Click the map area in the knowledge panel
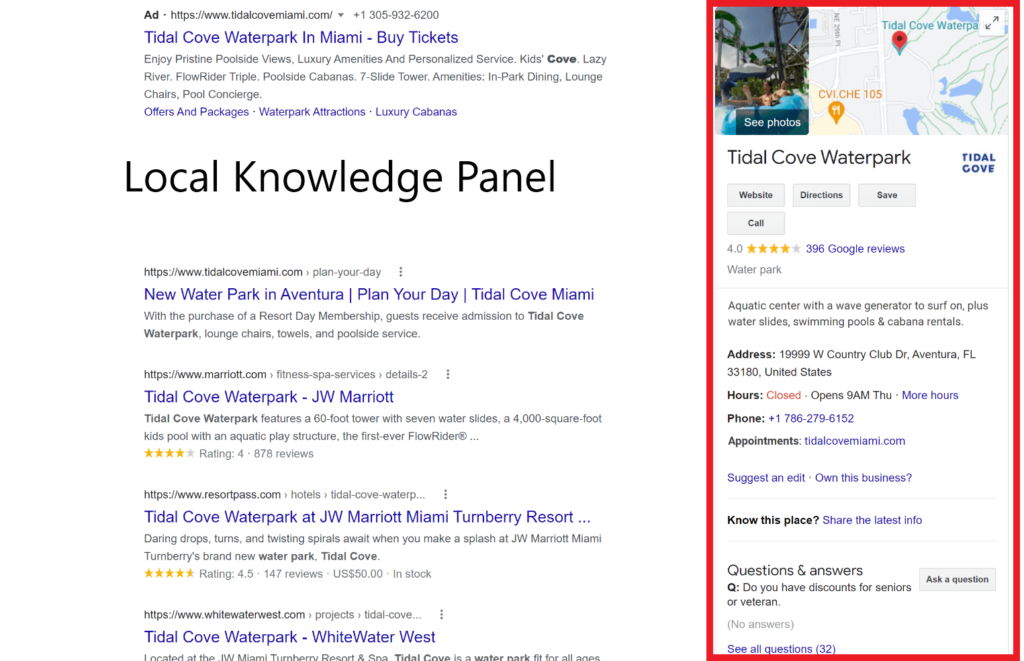Screen dimensions: 1024x661 (x=908, y=71)
